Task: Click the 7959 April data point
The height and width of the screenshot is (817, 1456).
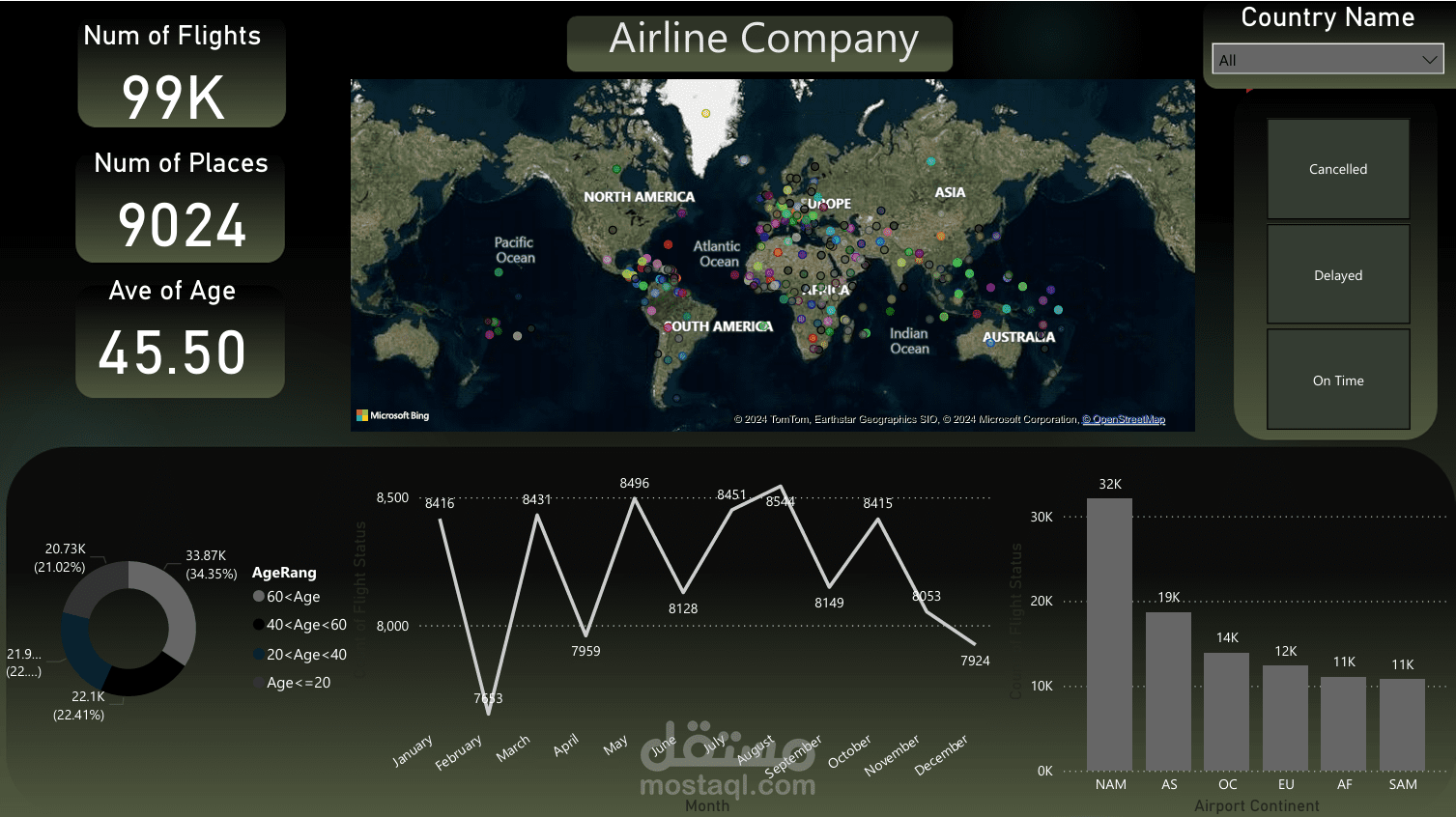Action: click(585, 634)
